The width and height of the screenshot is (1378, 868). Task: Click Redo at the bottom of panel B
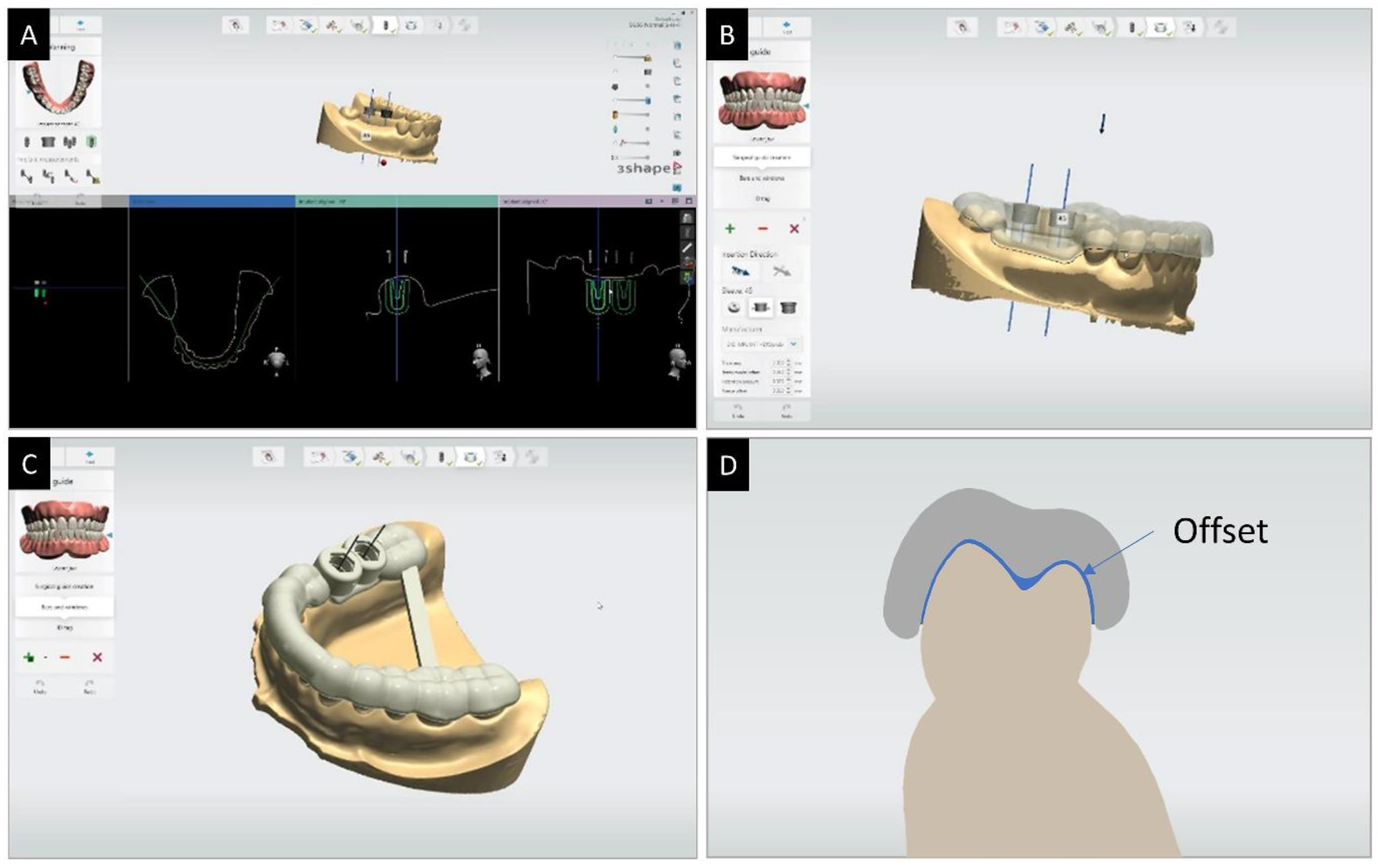pos(786,411)
